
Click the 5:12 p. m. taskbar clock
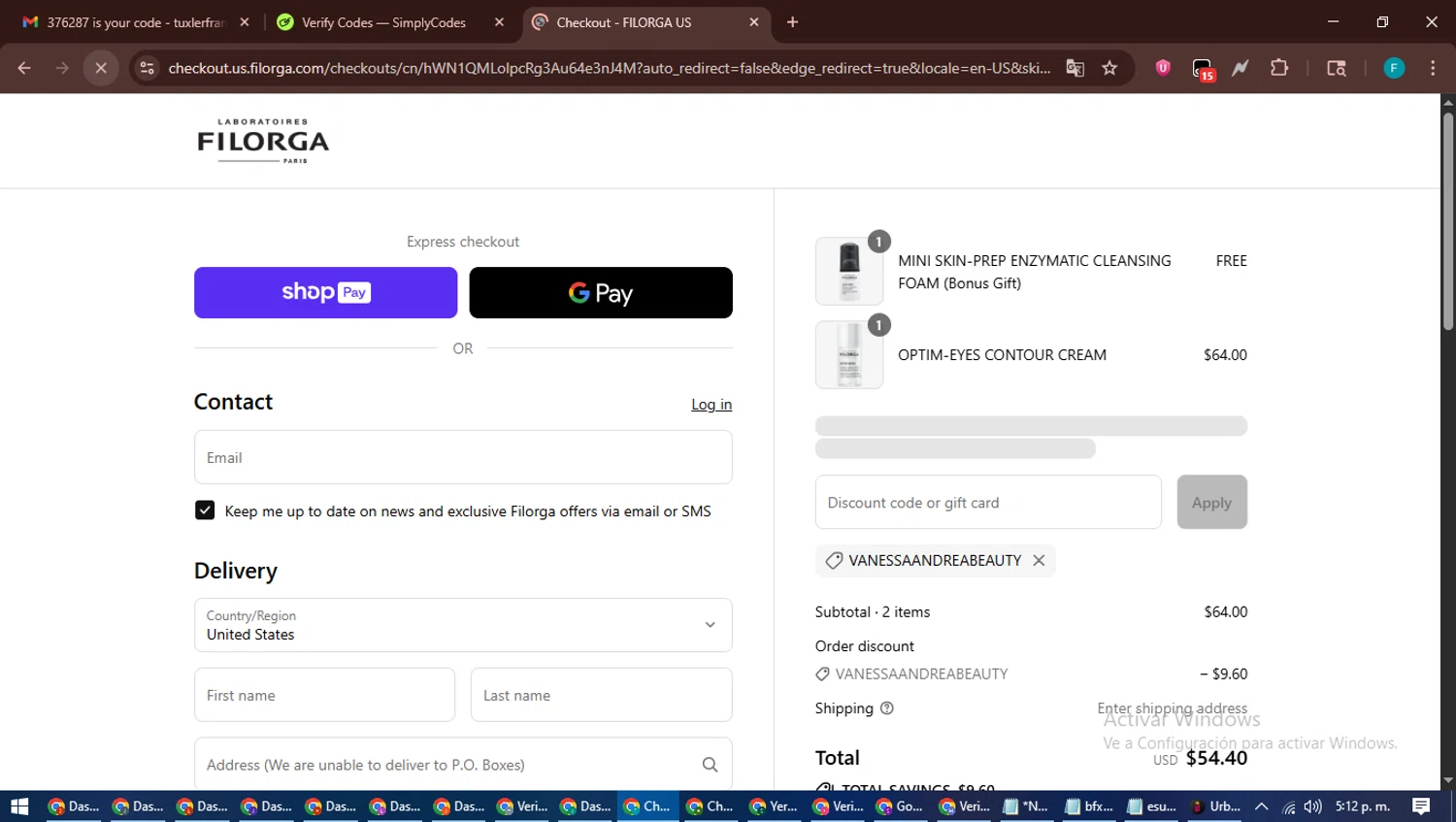pyautogui.click(x=1363, y=806)
